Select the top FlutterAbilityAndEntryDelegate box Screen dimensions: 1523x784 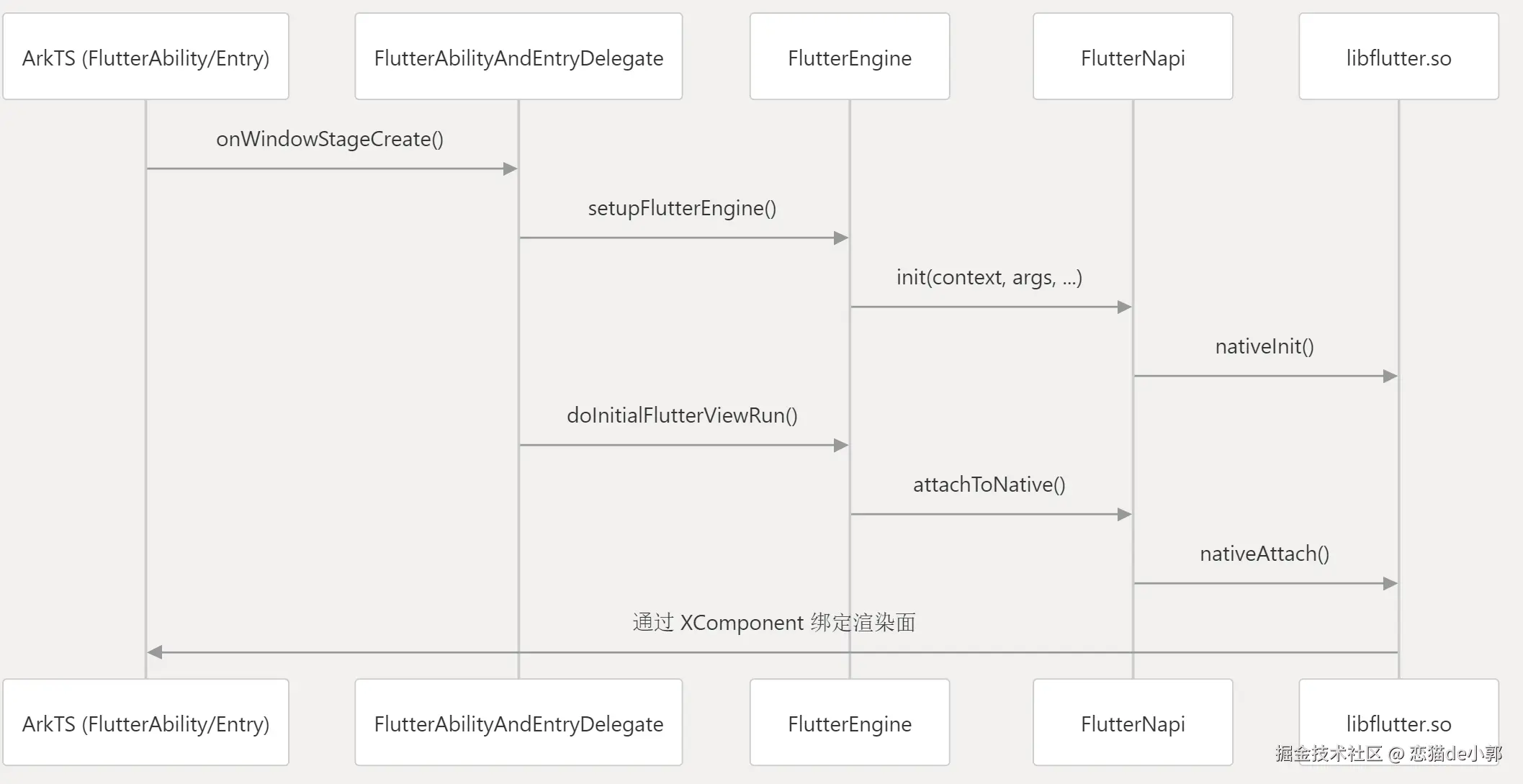(x=518, y=58)
